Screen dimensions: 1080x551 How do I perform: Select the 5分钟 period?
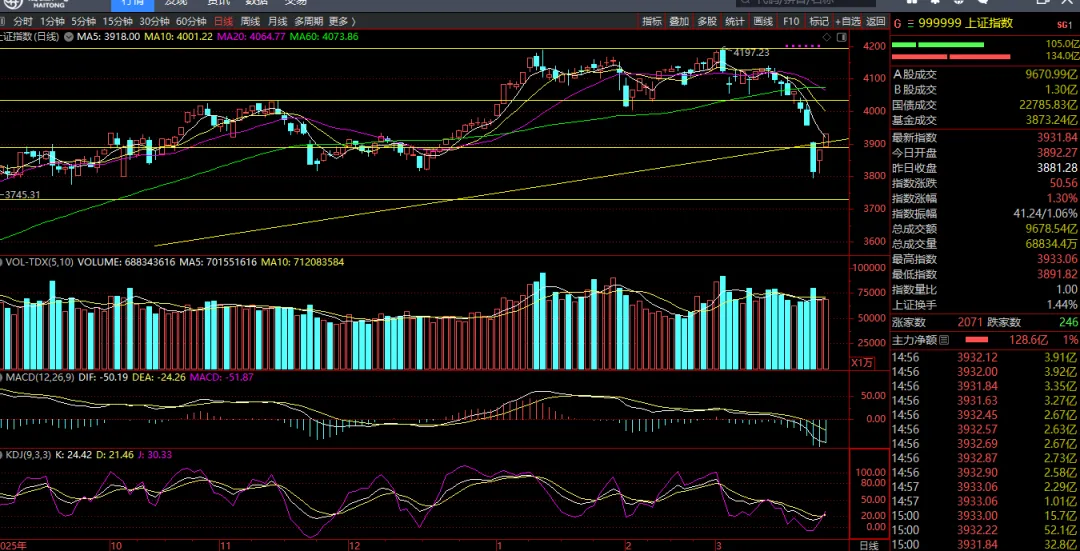pos(84,21)
